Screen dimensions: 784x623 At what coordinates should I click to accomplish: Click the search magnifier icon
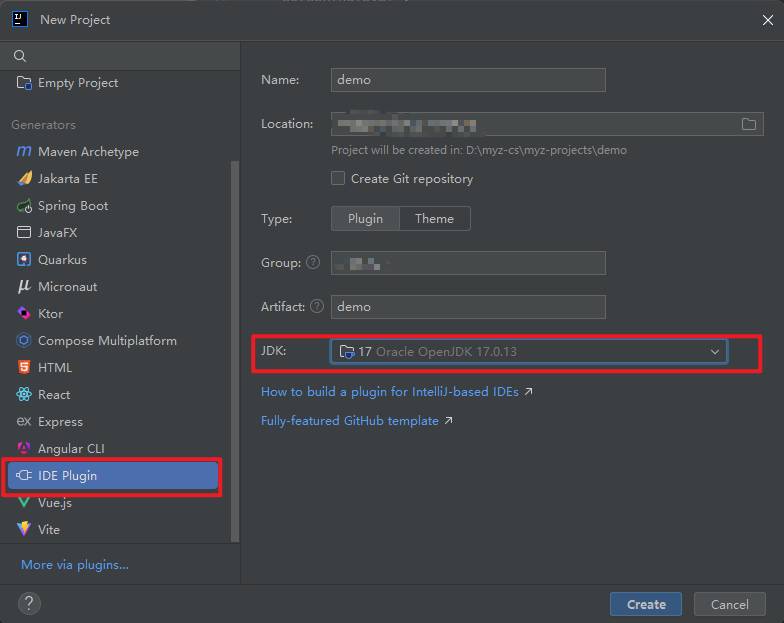(20, 56)
